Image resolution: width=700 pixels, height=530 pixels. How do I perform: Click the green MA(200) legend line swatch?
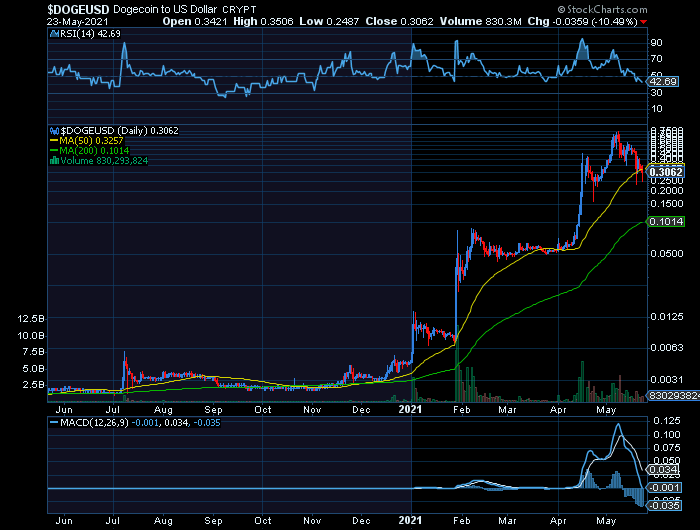(x=54, y=150)
